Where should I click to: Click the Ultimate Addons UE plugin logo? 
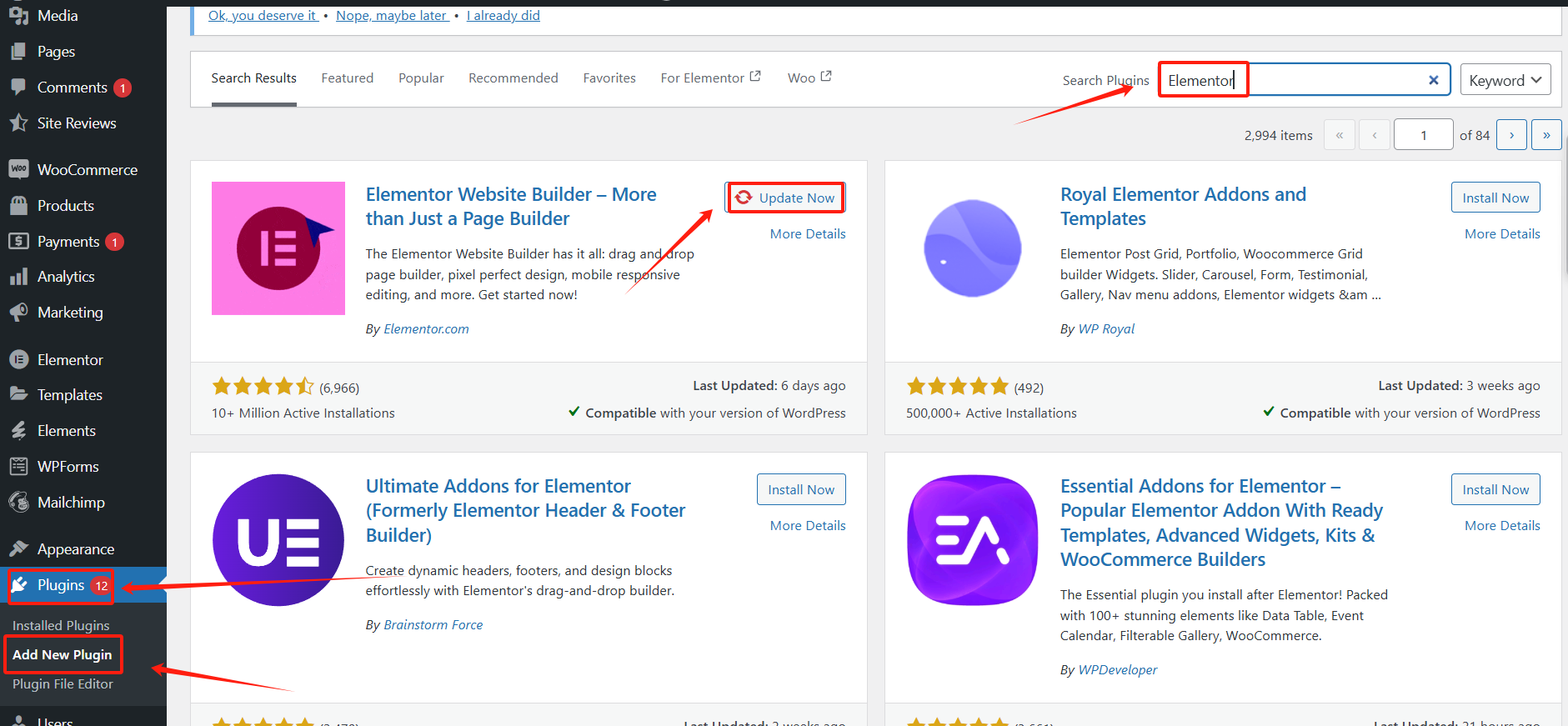point(278,540)
